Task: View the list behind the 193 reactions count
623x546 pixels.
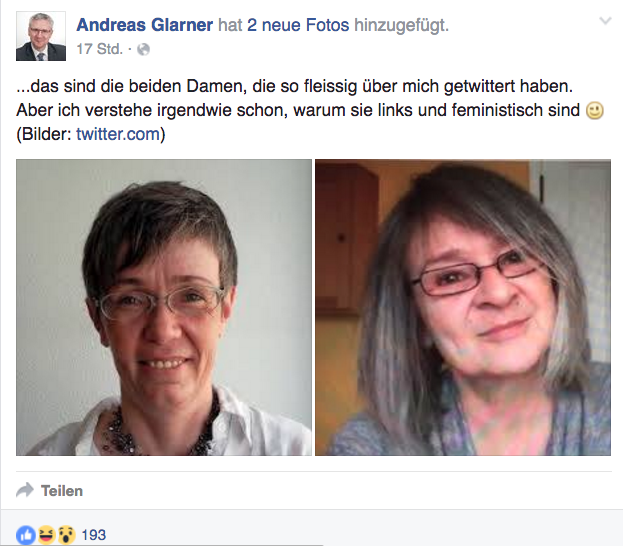Action: click(x=94, y=535)
